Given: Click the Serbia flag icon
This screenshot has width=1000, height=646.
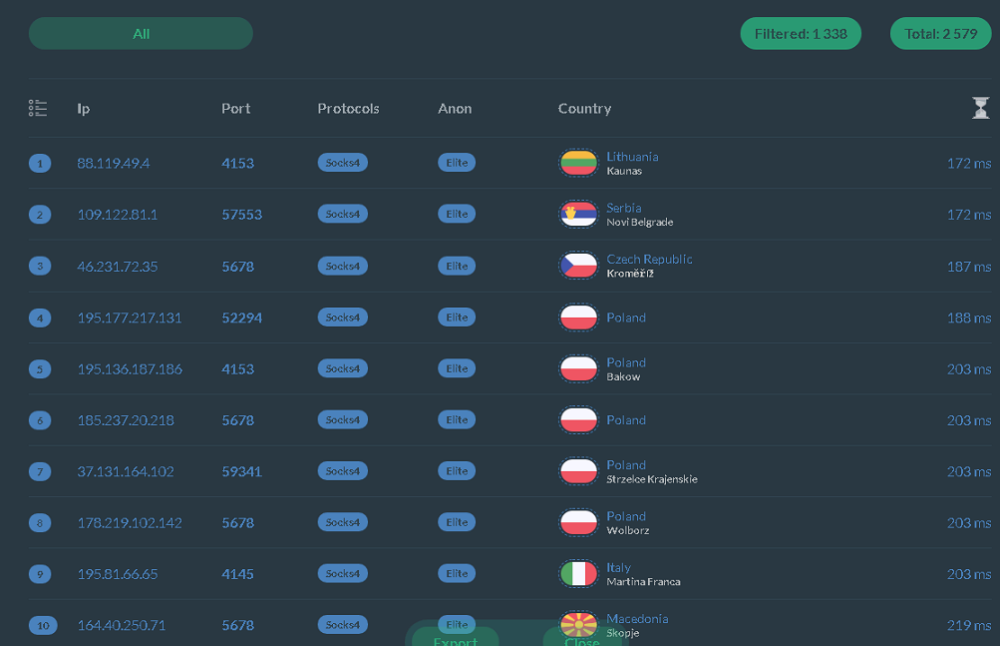Looking at the screenshot, I should coord(578,214).
